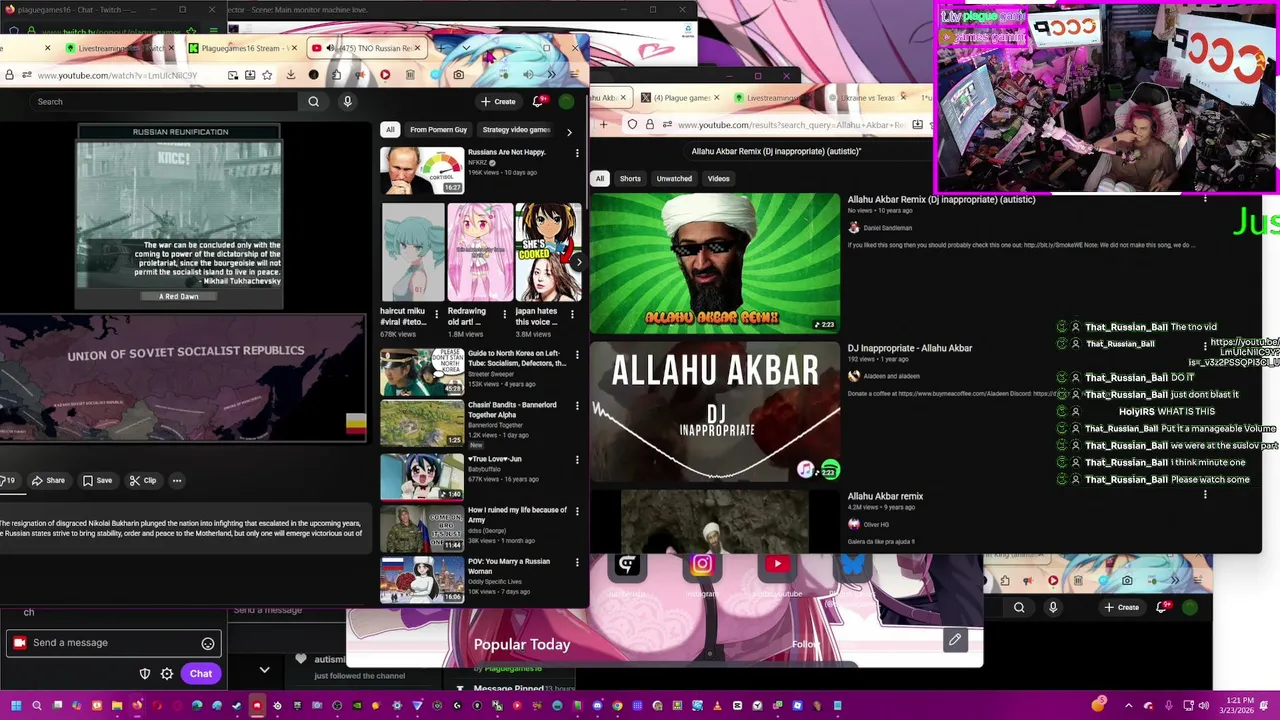This screenshot has height=720, width=1280.
Task: Open 'Guide to North Korea' video thumbnail
Action: point(422,373)
